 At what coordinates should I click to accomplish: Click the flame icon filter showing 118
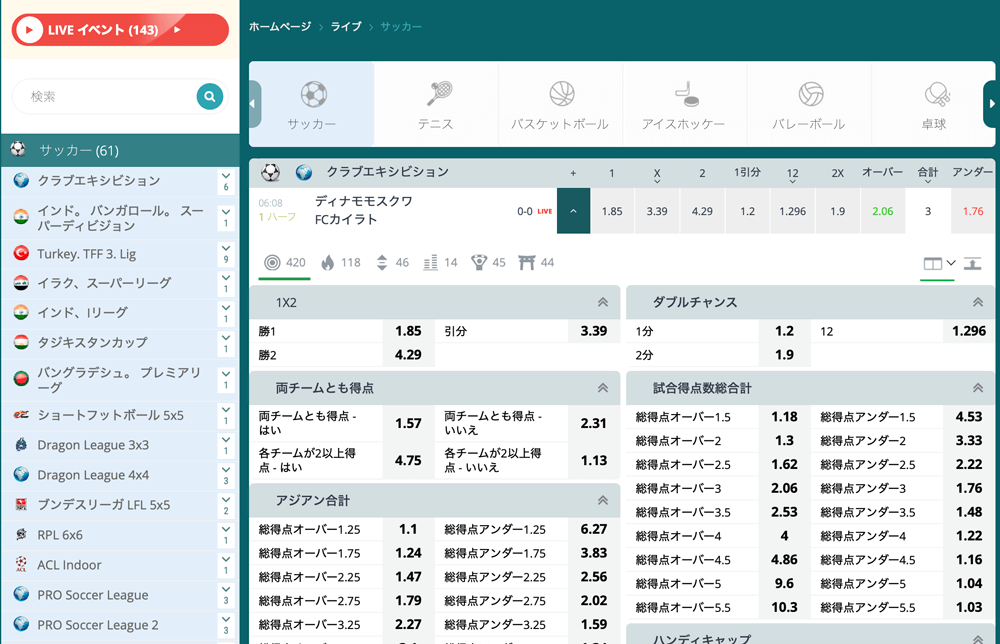[x=328, y=263]
